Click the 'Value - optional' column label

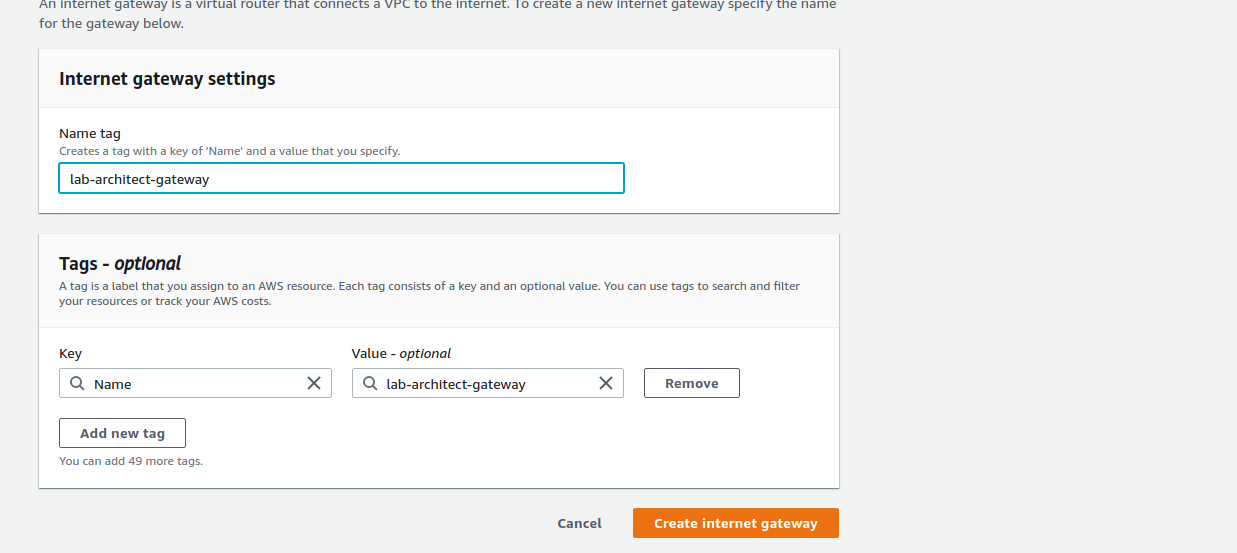[x=401, y=353]
